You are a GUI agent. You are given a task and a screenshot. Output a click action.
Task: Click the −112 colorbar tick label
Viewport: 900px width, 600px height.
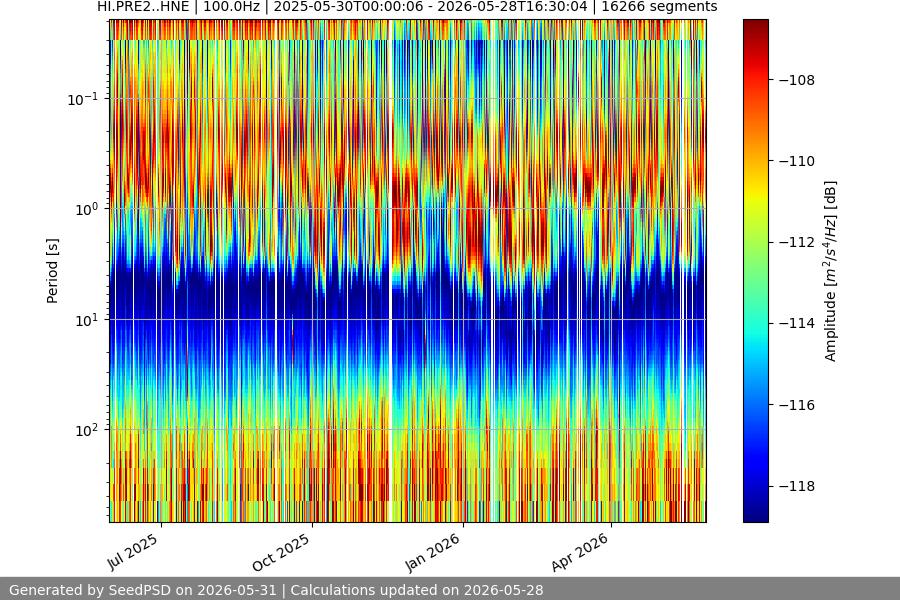point(797,242)
